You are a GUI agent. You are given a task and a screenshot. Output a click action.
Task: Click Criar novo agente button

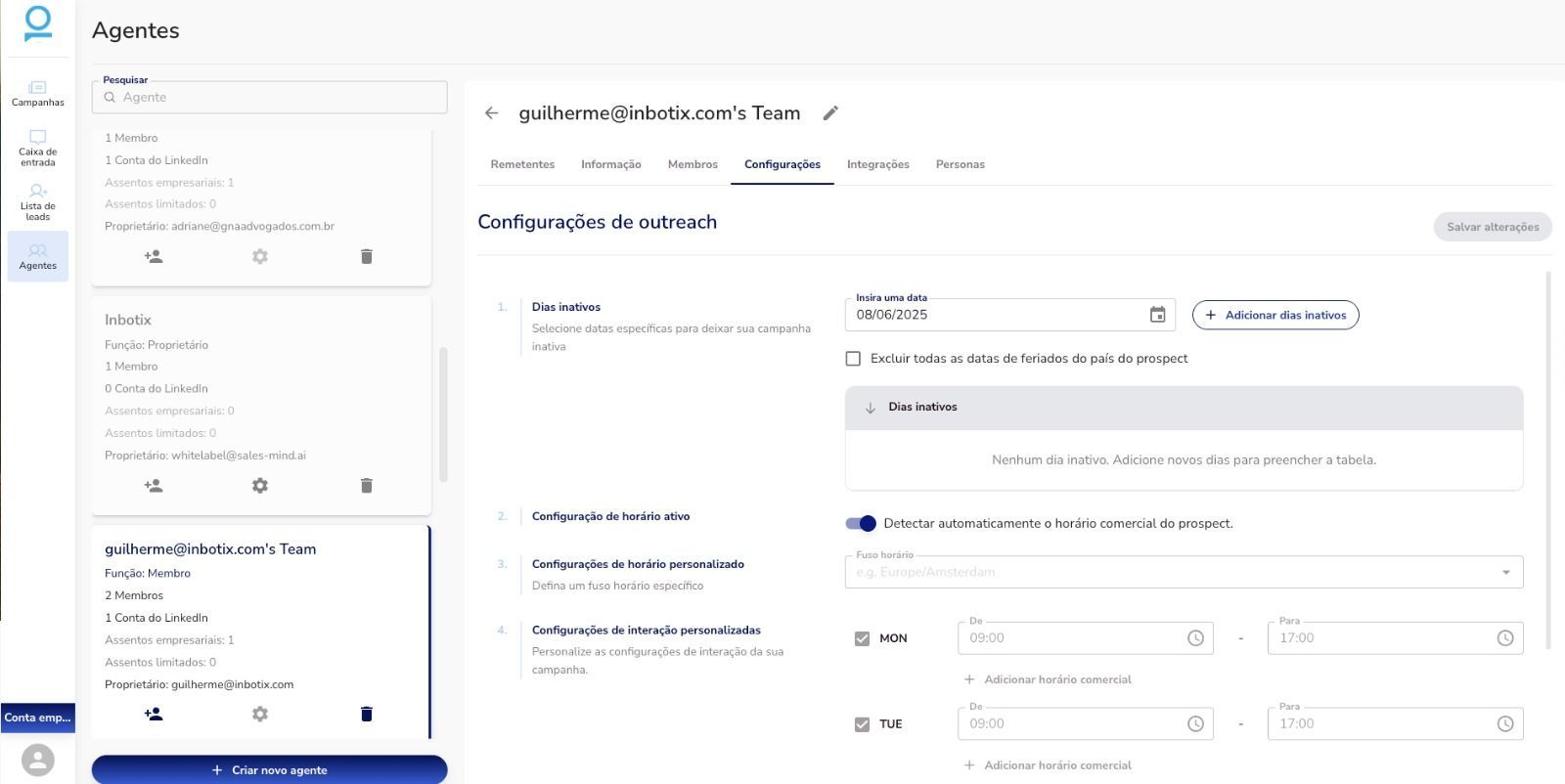click(269, 770)
